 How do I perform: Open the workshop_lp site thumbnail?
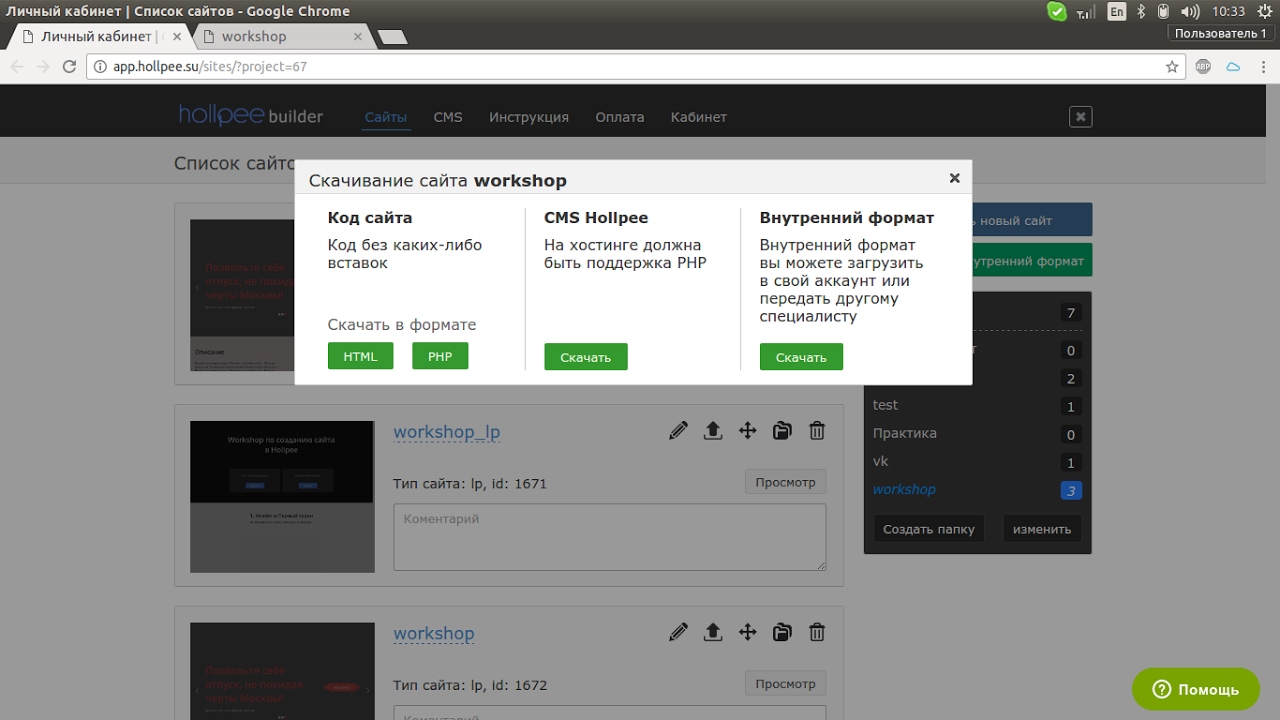tap(282, 497)
